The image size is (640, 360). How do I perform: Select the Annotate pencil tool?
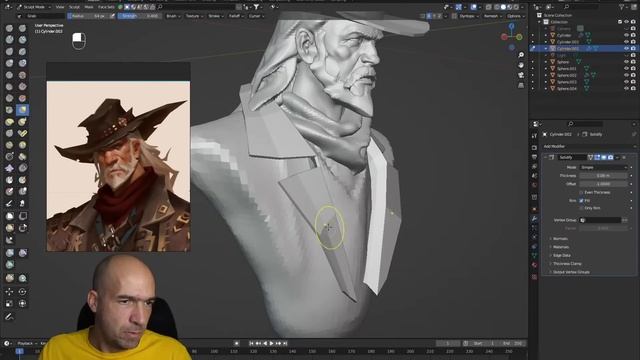point(9,317)
